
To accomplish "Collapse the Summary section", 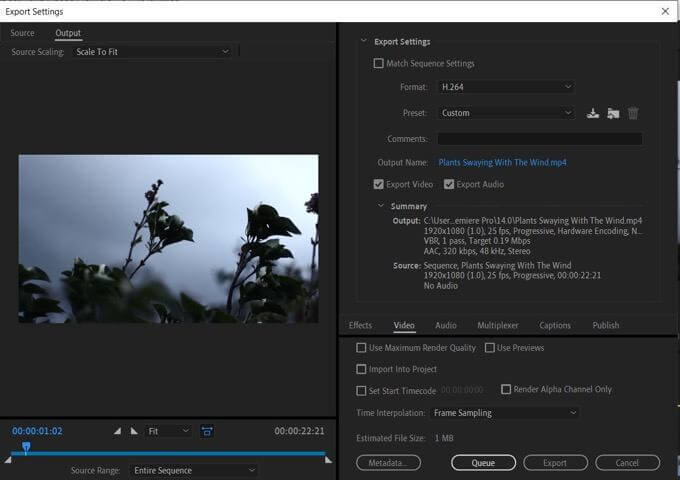I will (x=380, y=206).
